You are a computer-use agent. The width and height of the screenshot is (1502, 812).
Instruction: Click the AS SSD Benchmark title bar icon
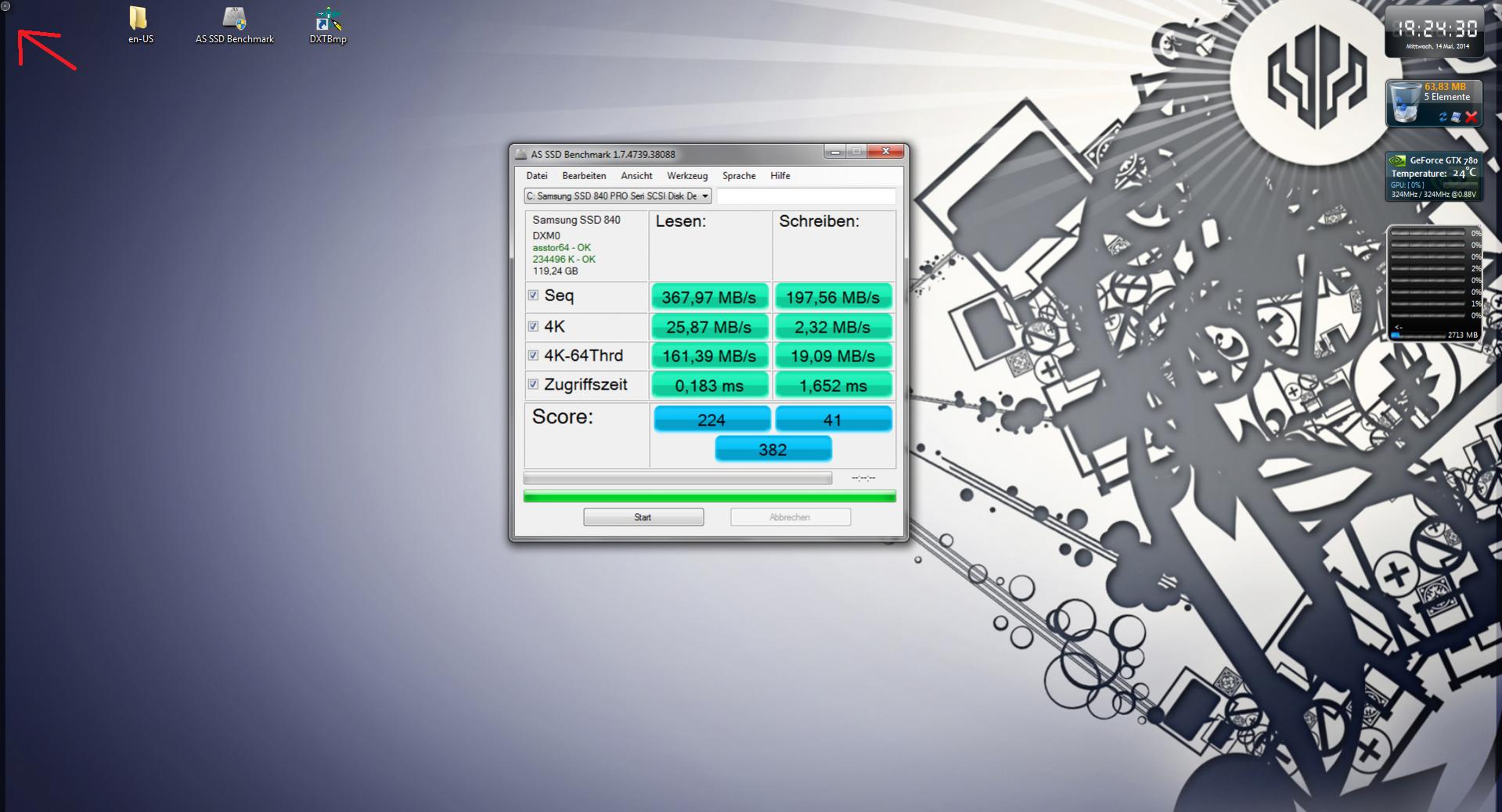click(521, 154)
